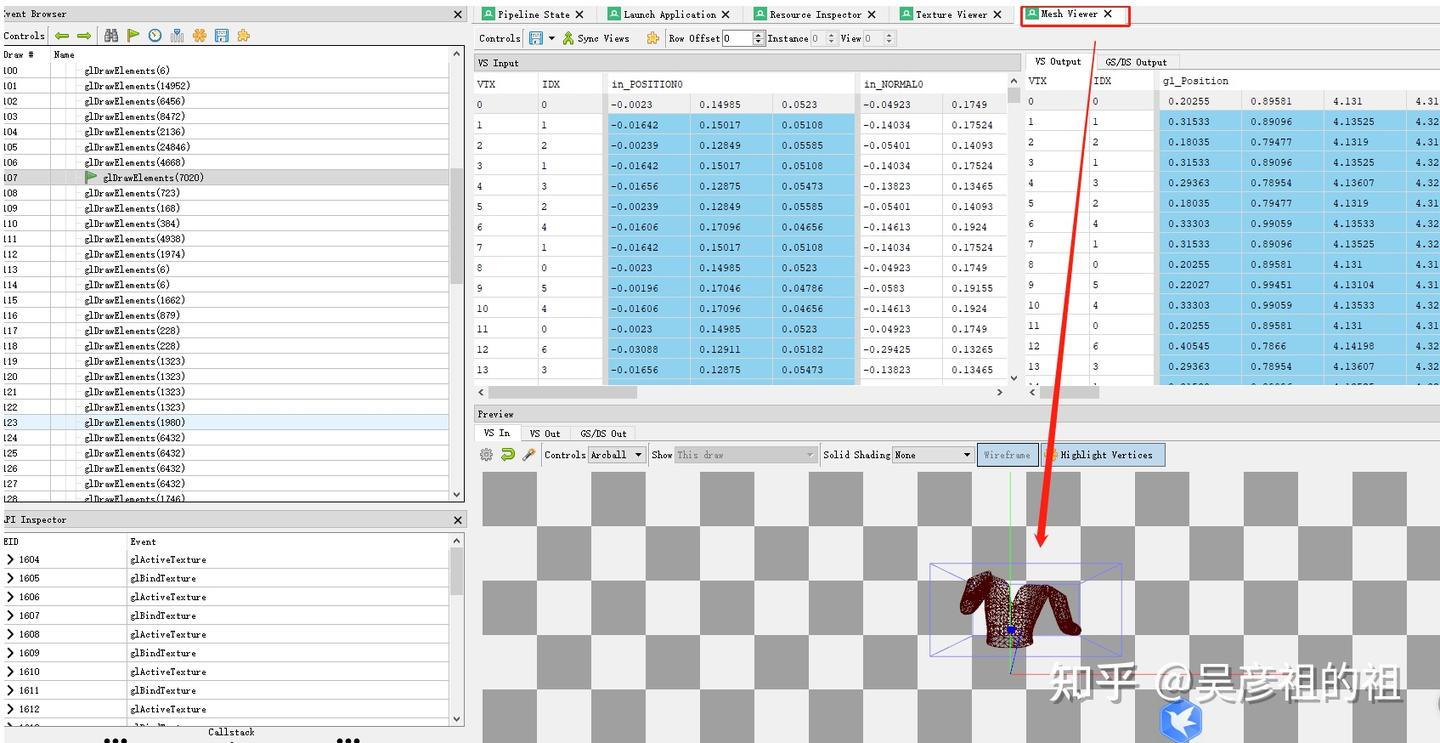
Task: Toggle Highlight Vertices in preview toolbar
Action: point(1103,454)
